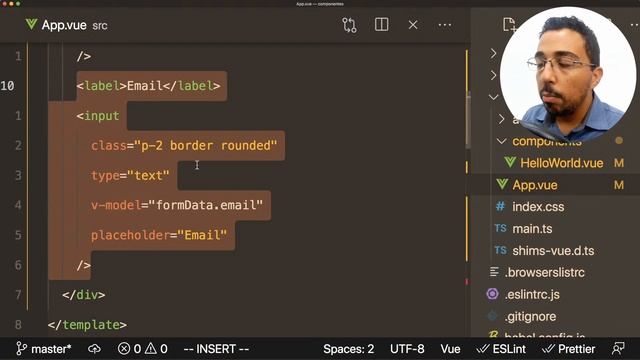Click the closing </div> tag
The width and height of the screenshot is (640, 360).
pyautogui.click(x=84, y=295)
